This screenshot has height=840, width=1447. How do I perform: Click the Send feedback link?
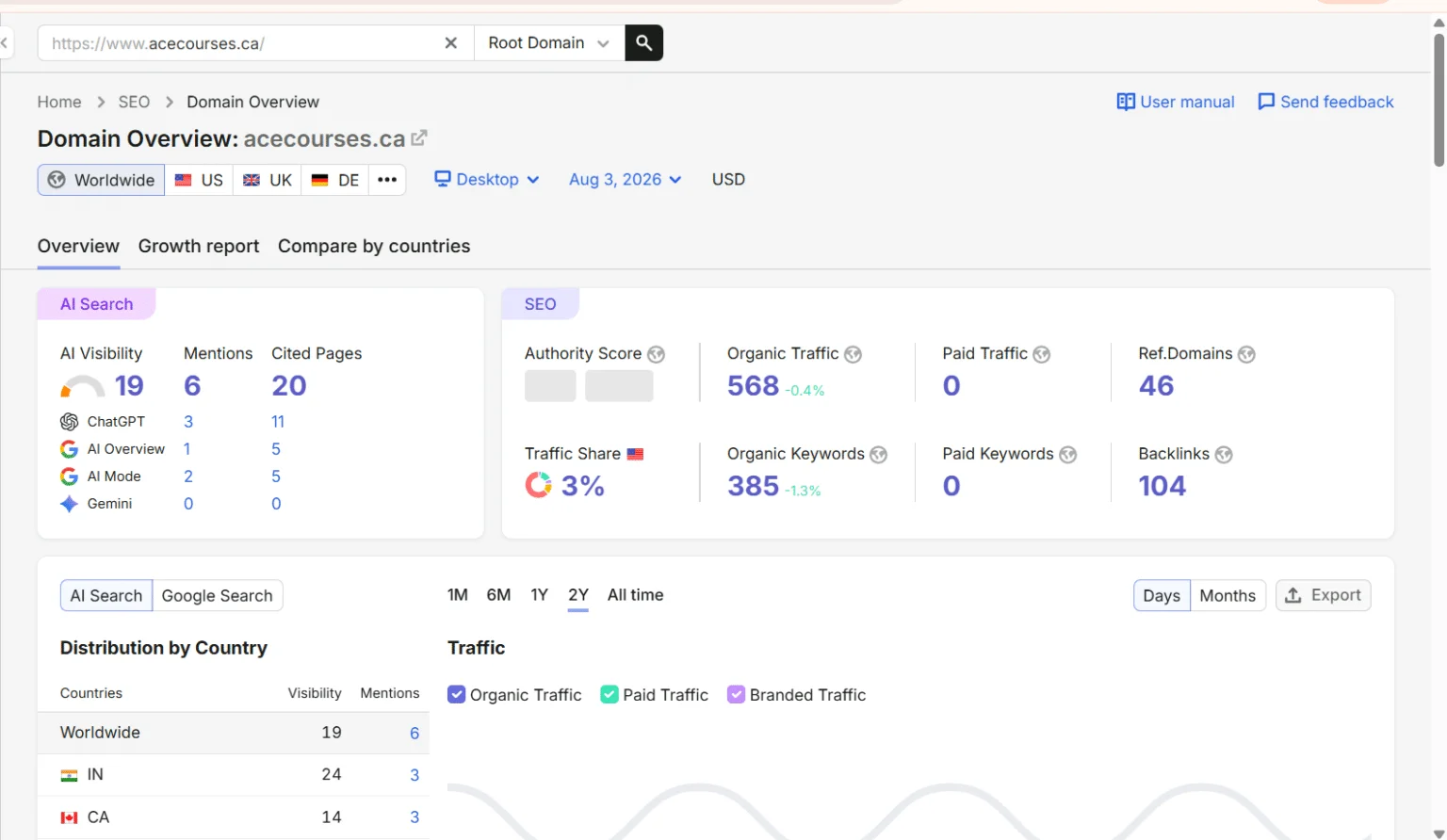click(x=1325, y=102)
